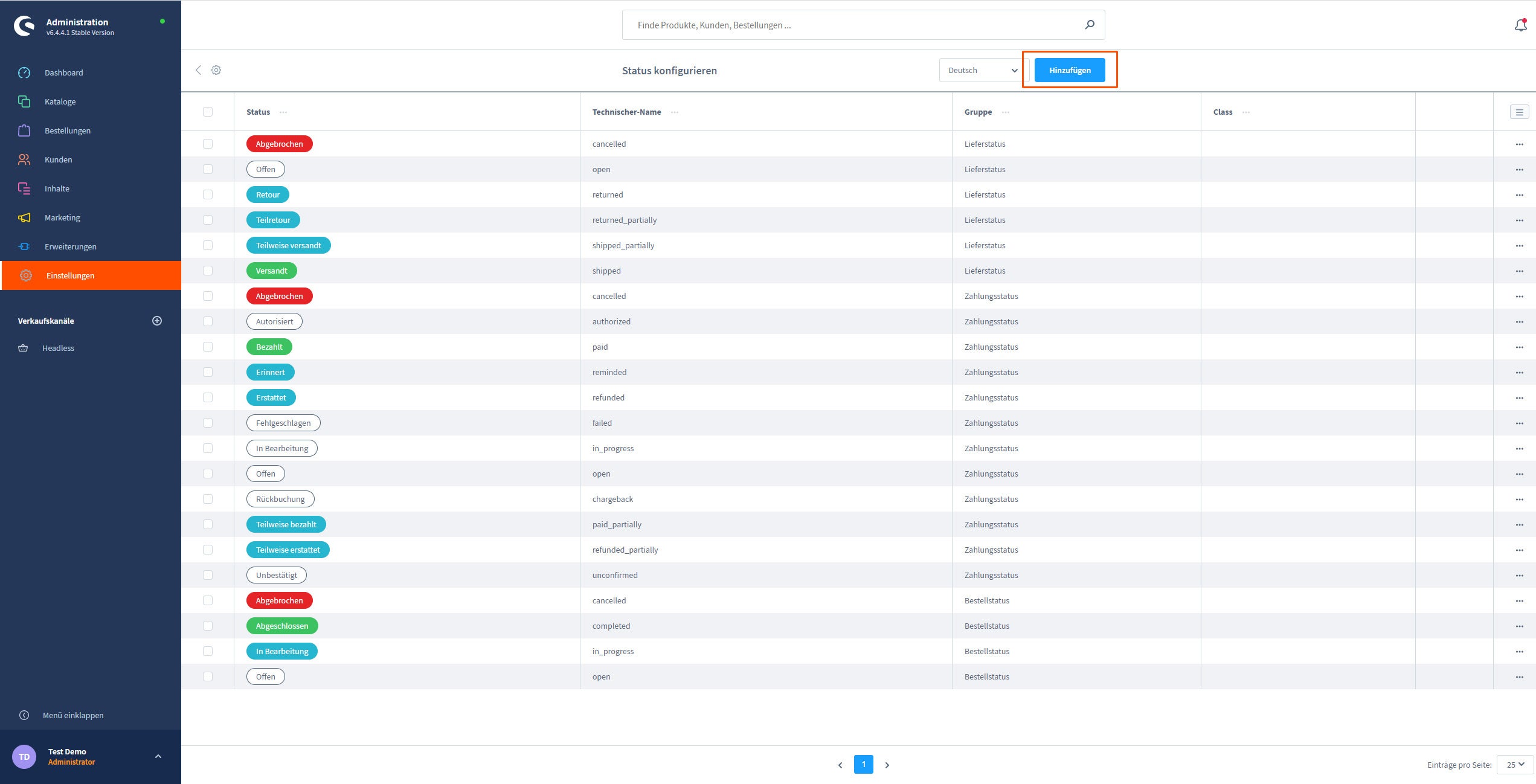Open the grid column settings list icon
Screen dimensions: 1536x784
point(1520,112)
